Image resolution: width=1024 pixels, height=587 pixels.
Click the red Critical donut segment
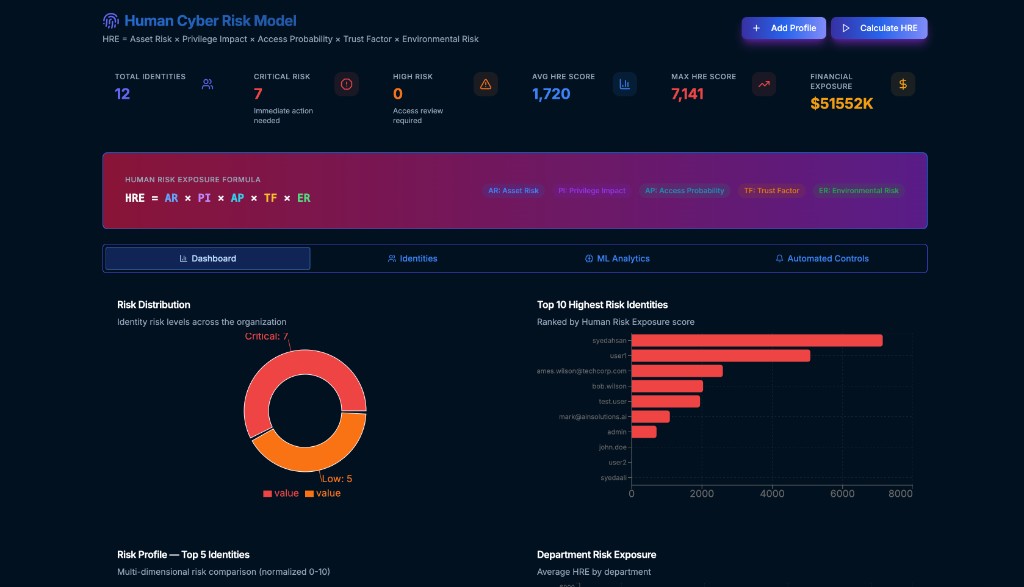click(x=278, y=372)
